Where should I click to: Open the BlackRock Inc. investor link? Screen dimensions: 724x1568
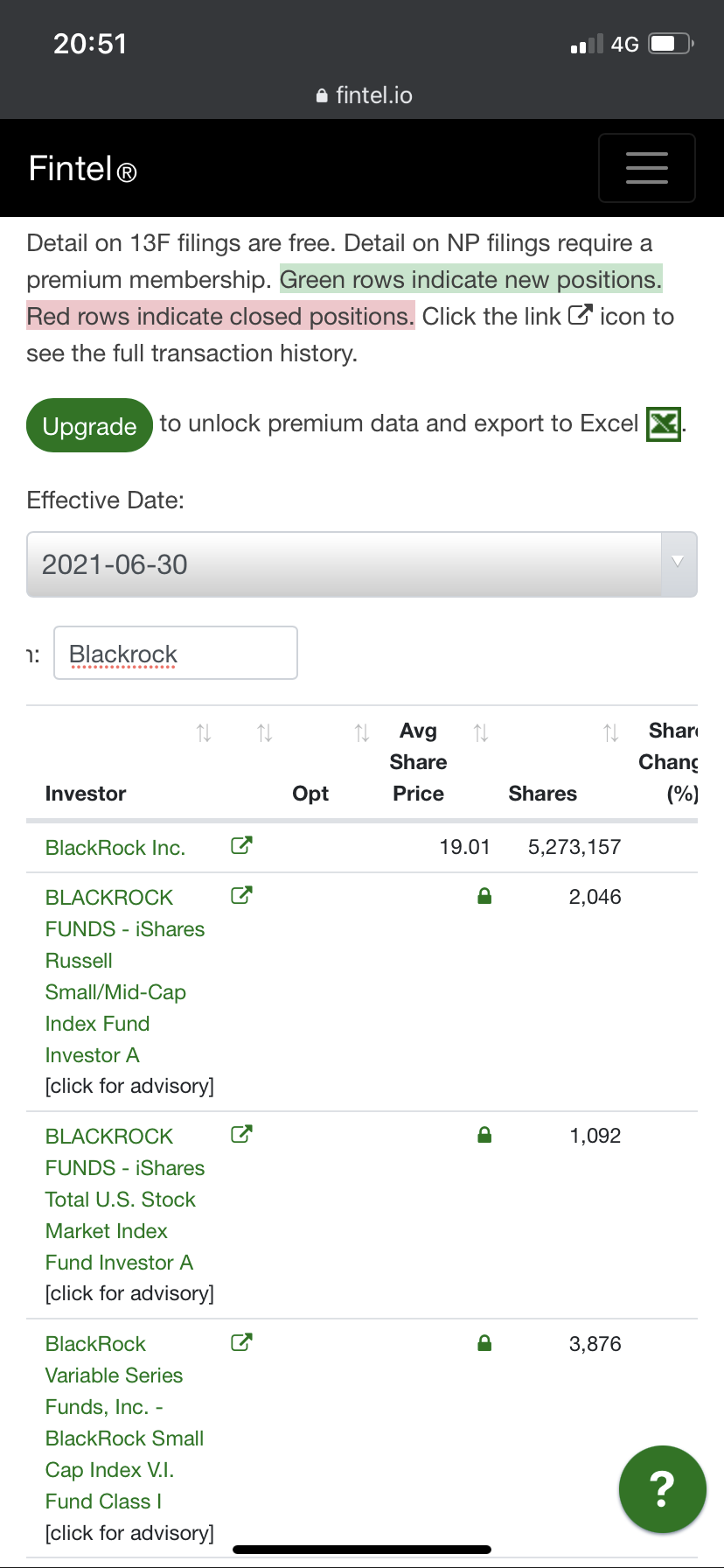[x=115, y=848]
